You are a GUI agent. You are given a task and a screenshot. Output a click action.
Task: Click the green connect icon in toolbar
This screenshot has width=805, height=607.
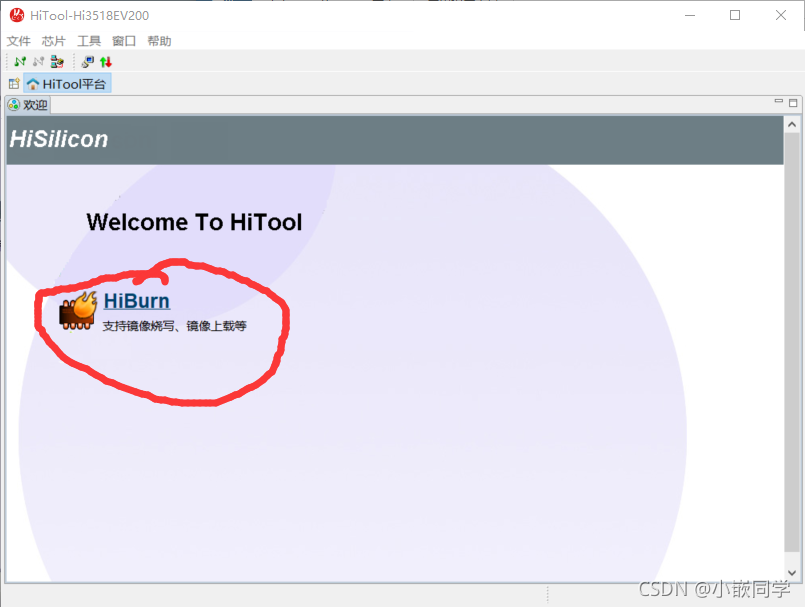coord(20,62)
